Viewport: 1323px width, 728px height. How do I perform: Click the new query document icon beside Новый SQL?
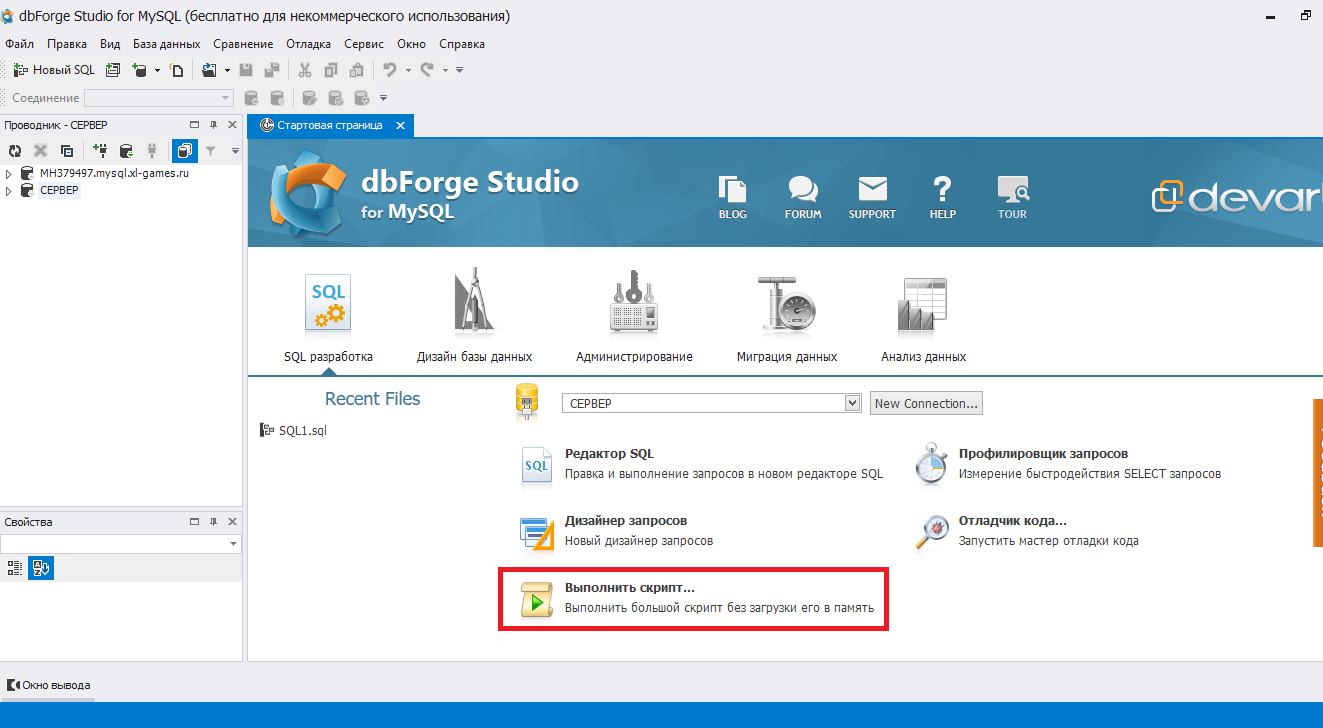pyautogui.click(x=113, y=70)
